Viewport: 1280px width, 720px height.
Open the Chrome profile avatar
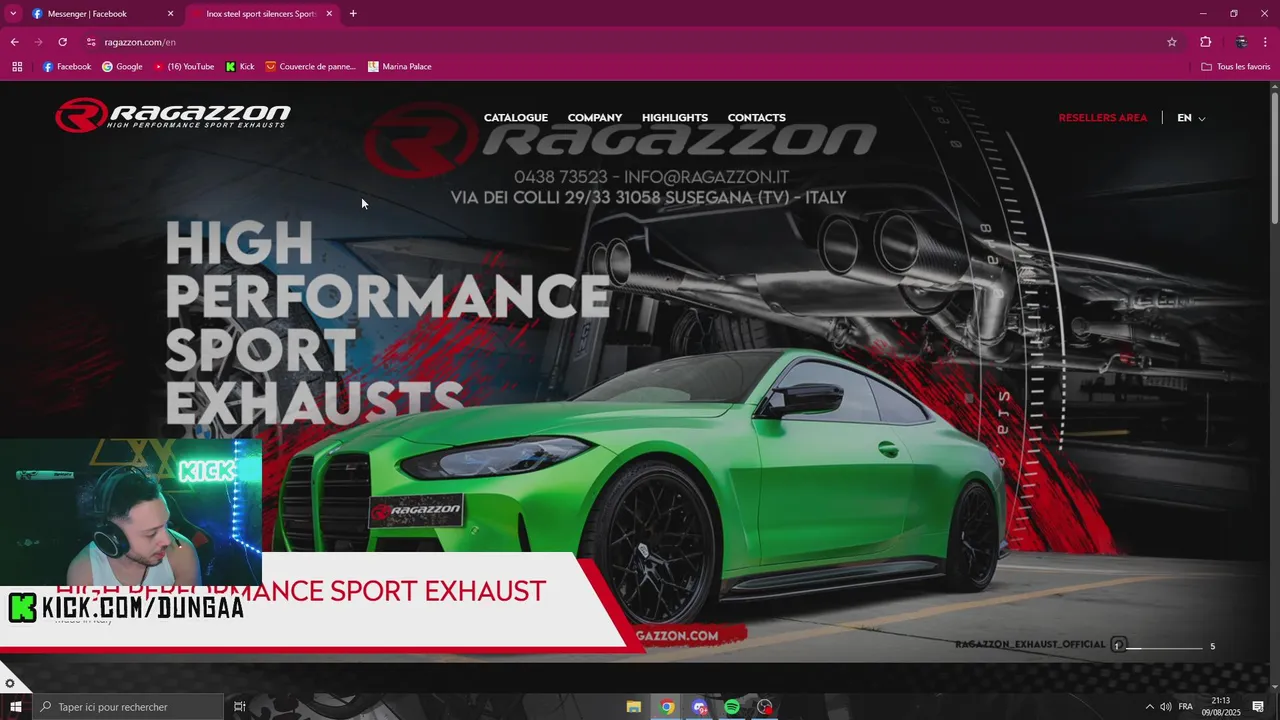point(1241,42)
